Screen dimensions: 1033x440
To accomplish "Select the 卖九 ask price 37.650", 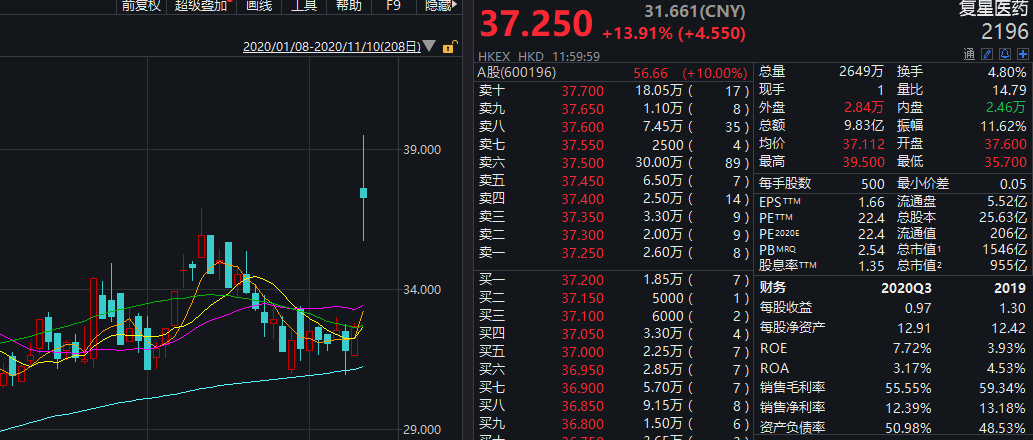I will 582,109.
